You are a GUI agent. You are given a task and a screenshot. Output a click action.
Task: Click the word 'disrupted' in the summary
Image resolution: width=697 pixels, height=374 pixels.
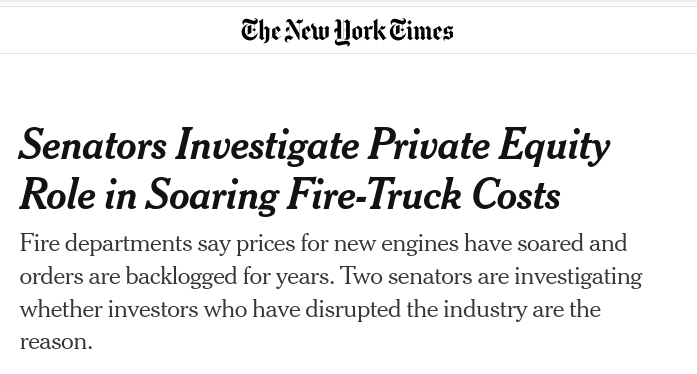[353, 310]
